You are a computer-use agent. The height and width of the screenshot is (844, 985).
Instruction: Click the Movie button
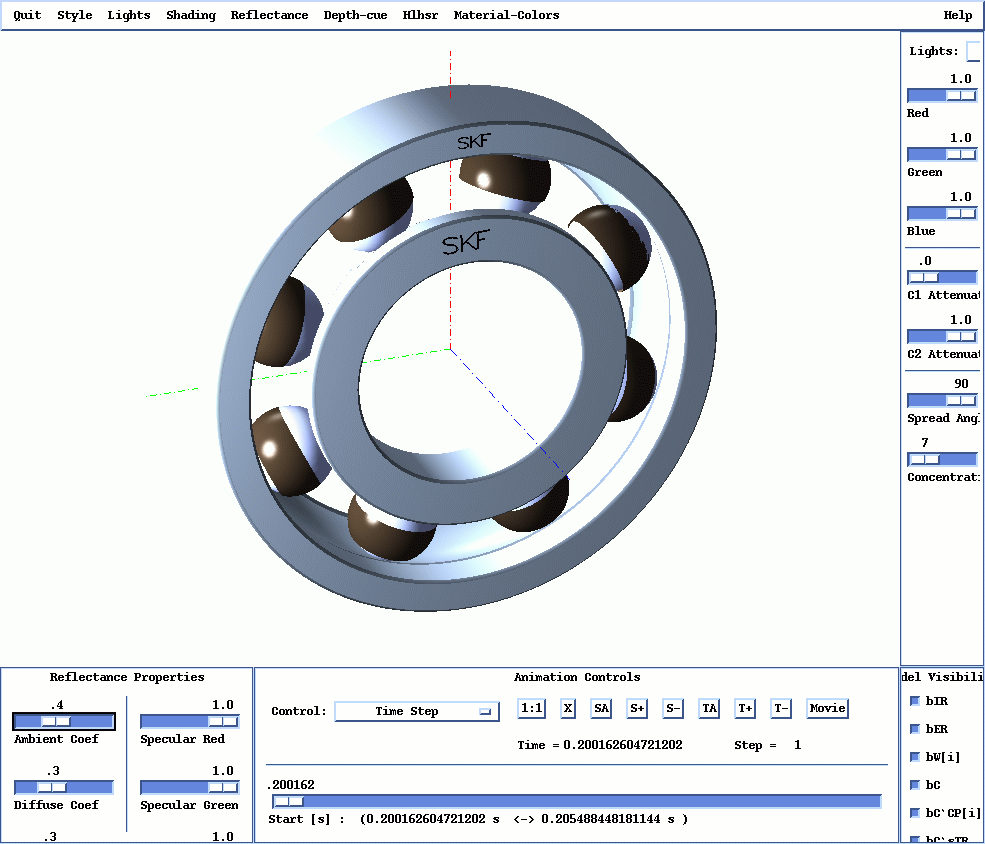click(827, 708)
